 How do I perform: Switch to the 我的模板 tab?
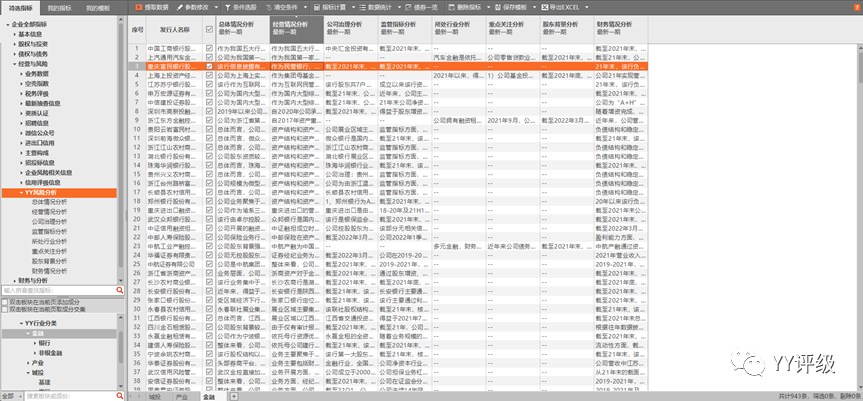click(97, 8)
